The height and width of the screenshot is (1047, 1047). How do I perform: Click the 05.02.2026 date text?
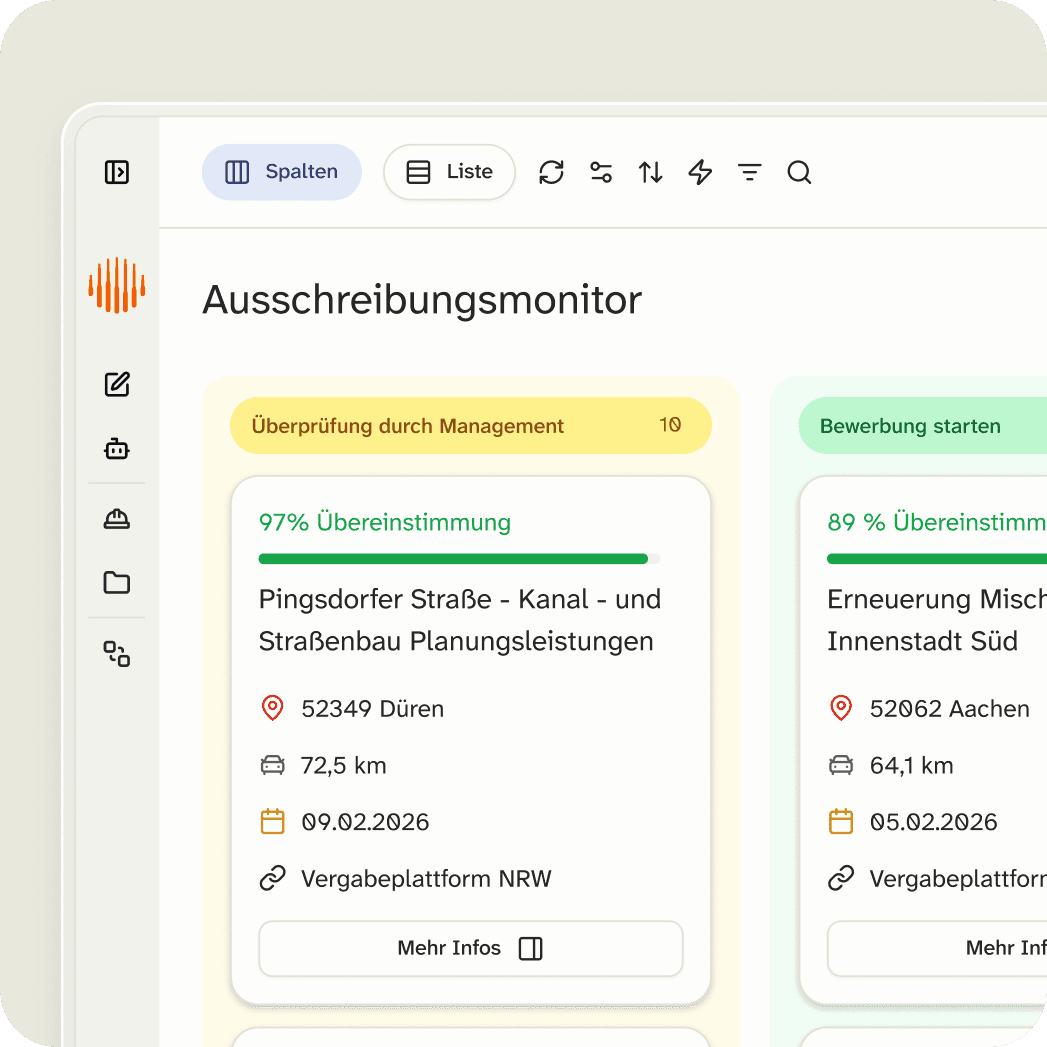(x=933, y=822)
